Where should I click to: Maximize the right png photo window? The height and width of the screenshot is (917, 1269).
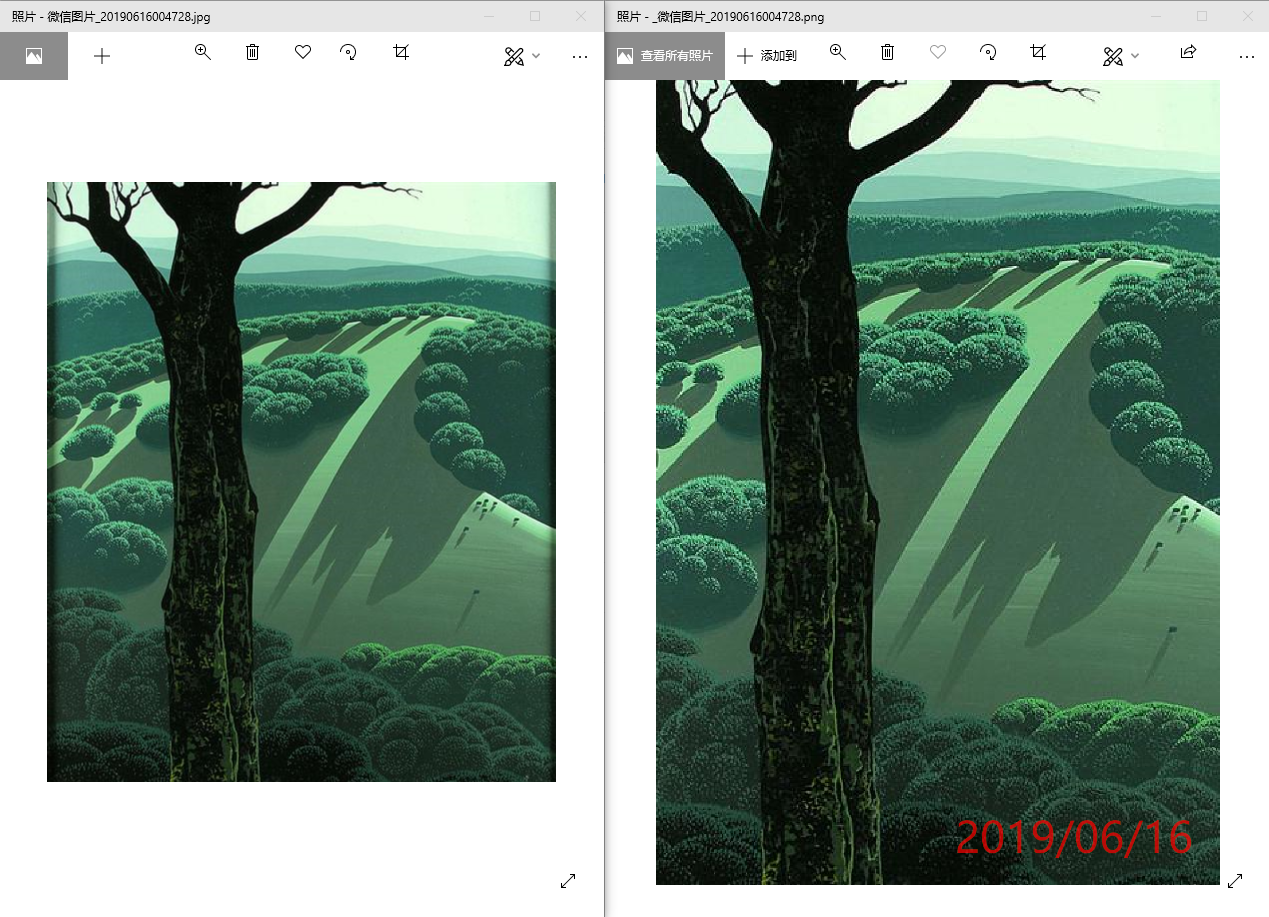tap(1202, 16)
